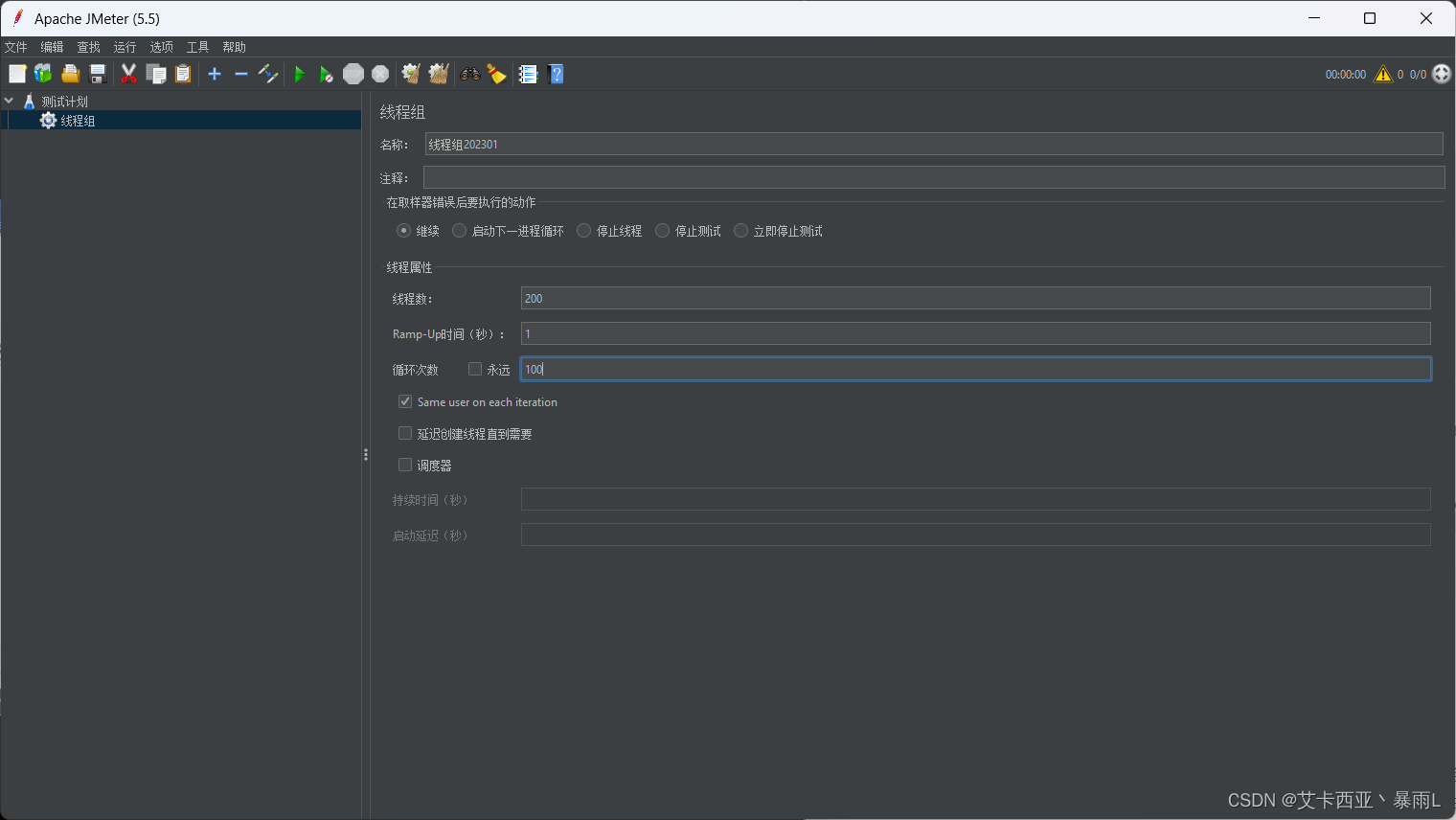Open the Function Helper dialog icon

528,74
